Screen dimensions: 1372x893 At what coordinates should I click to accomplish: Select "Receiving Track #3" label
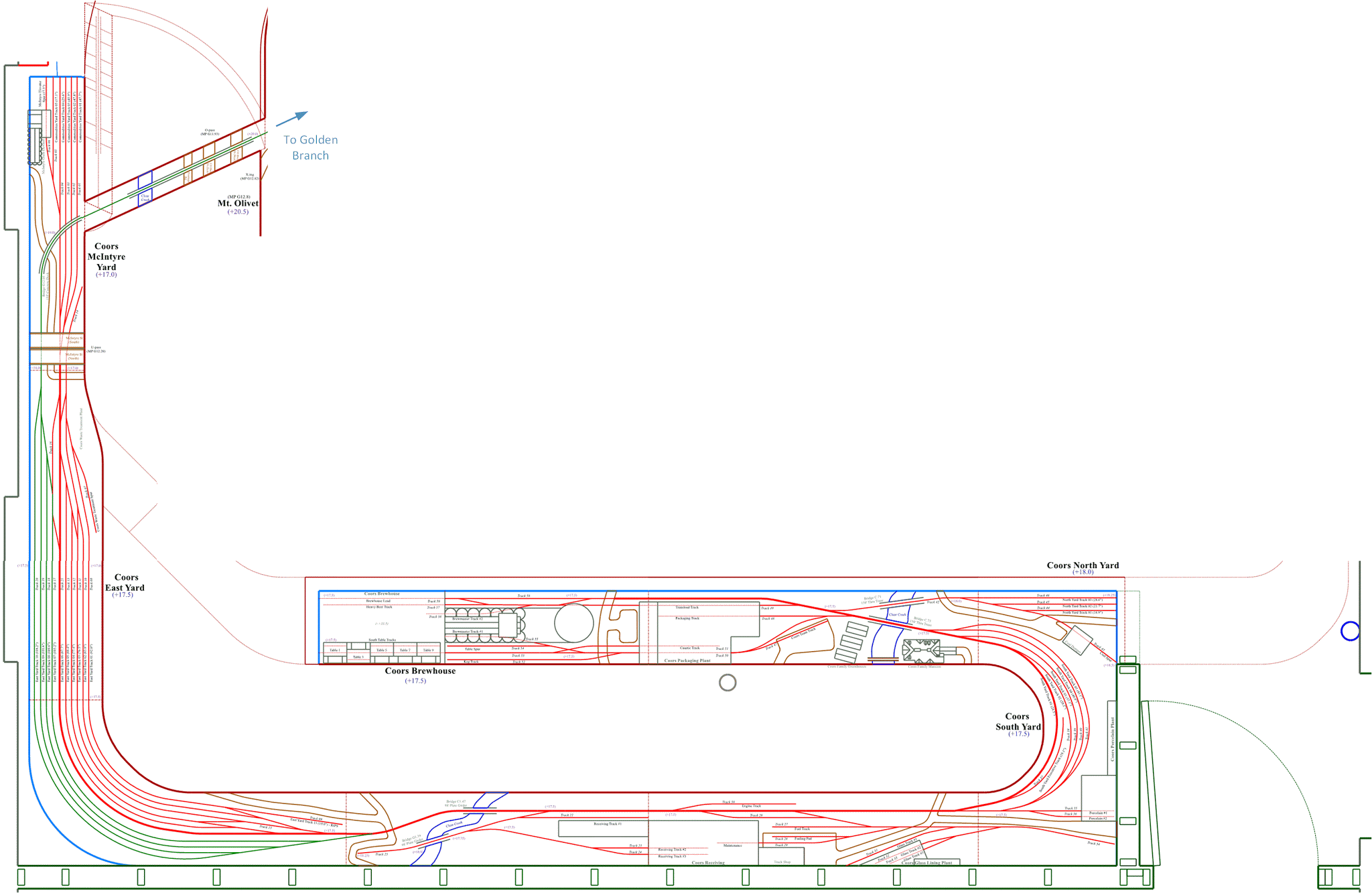(x=672, y=856)
